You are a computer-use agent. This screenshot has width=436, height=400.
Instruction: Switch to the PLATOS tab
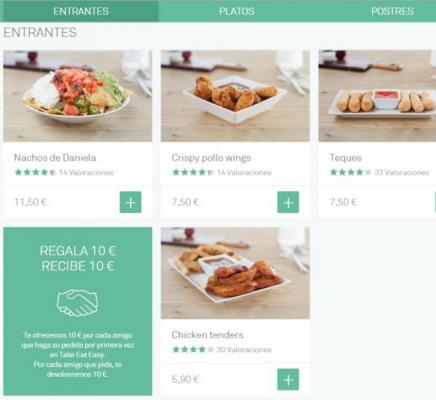pos(237,11)
